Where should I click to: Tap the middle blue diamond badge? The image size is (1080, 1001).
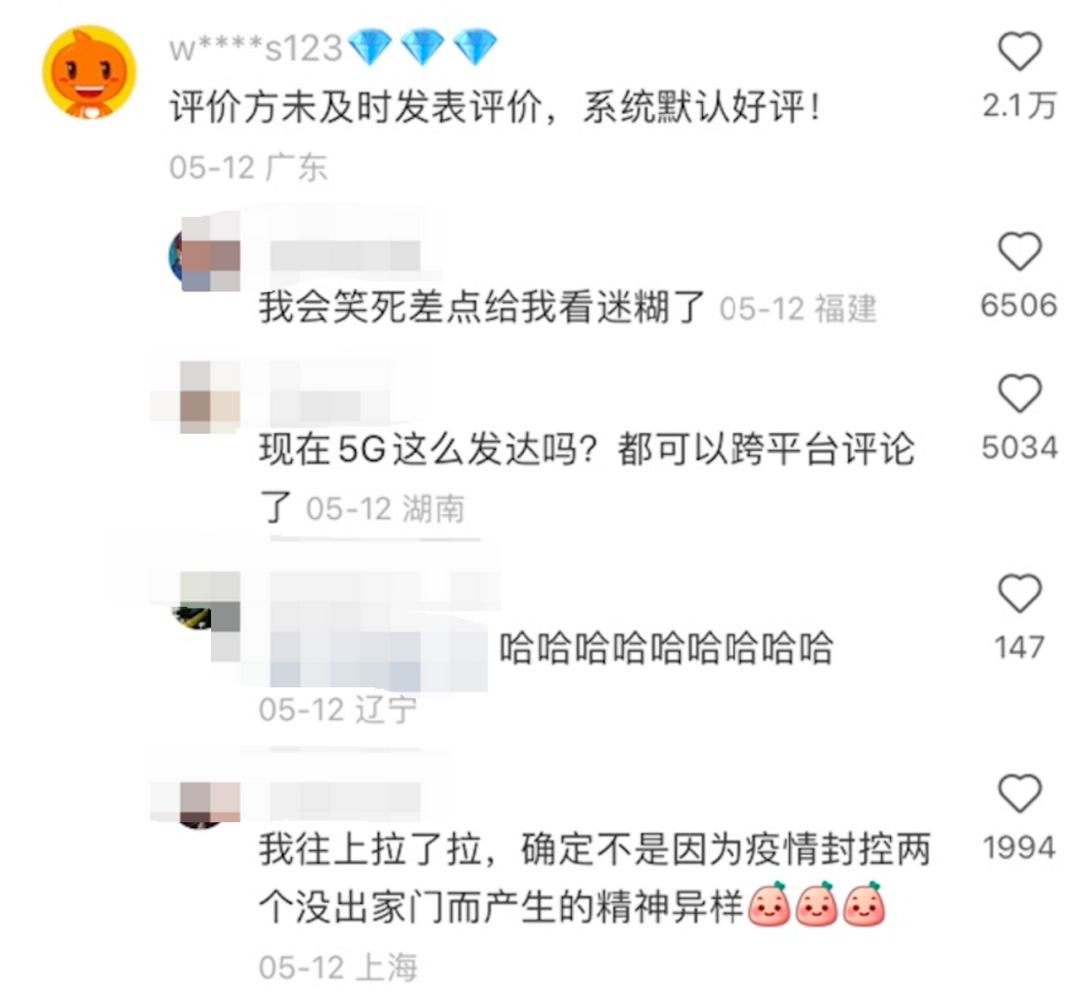423,48
